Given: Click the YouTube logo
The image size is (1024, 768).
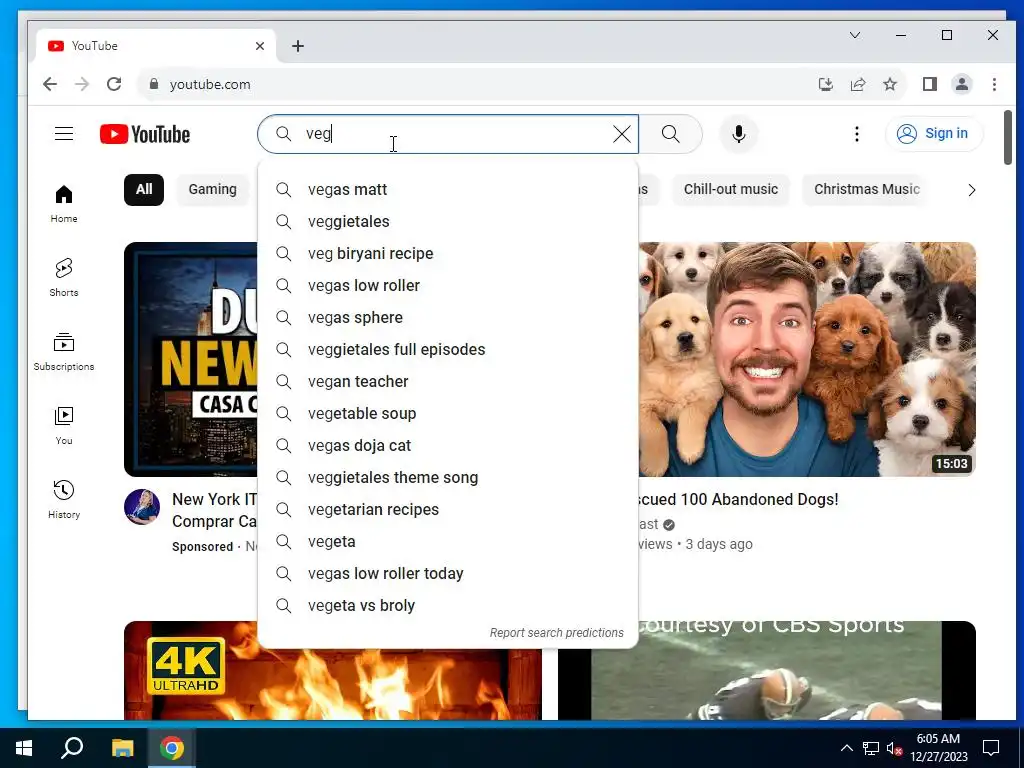Looking at the screenshot, I should point(145,134).
